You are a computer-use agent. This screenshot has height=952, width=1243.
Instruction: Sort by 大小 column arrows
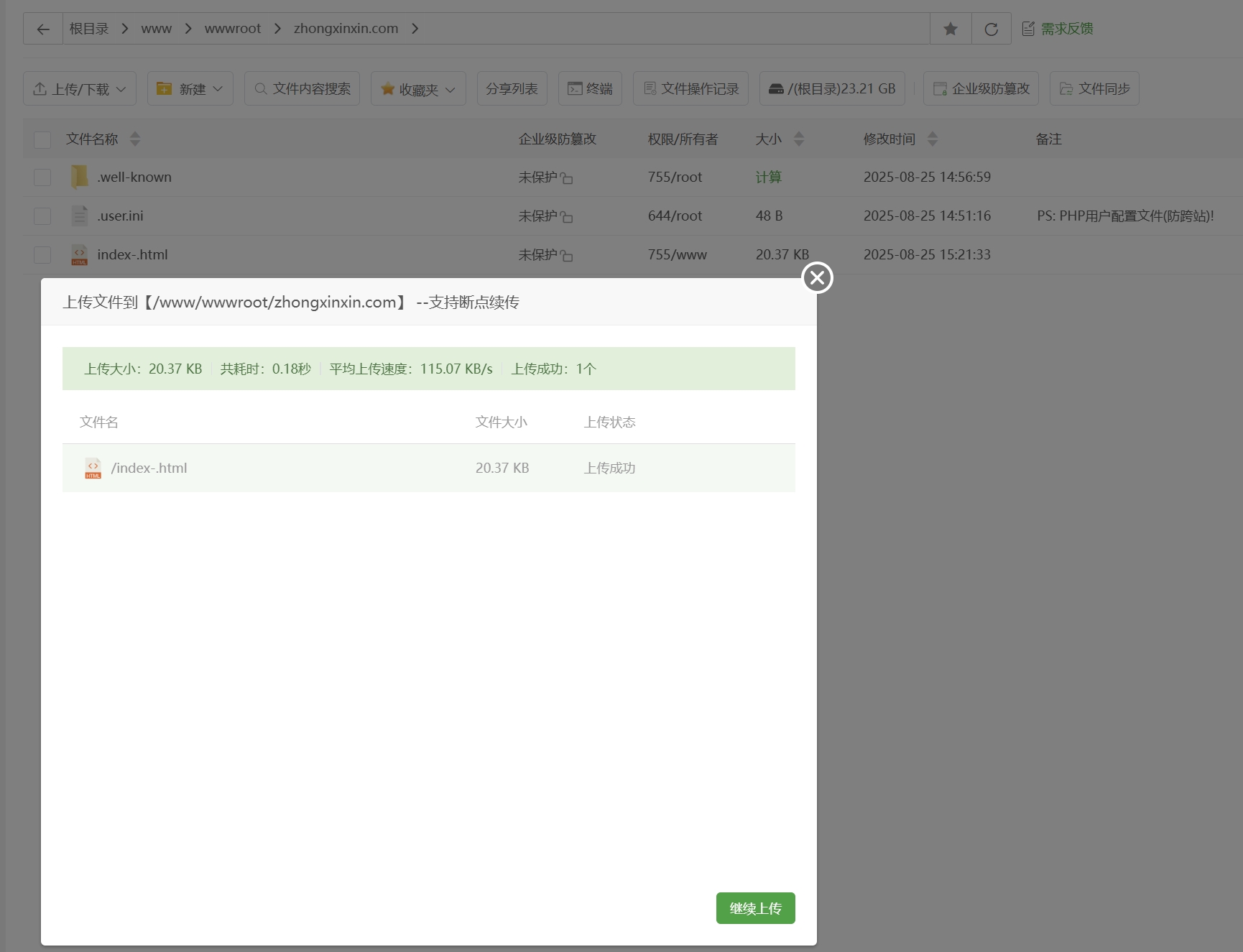(799, 139)
